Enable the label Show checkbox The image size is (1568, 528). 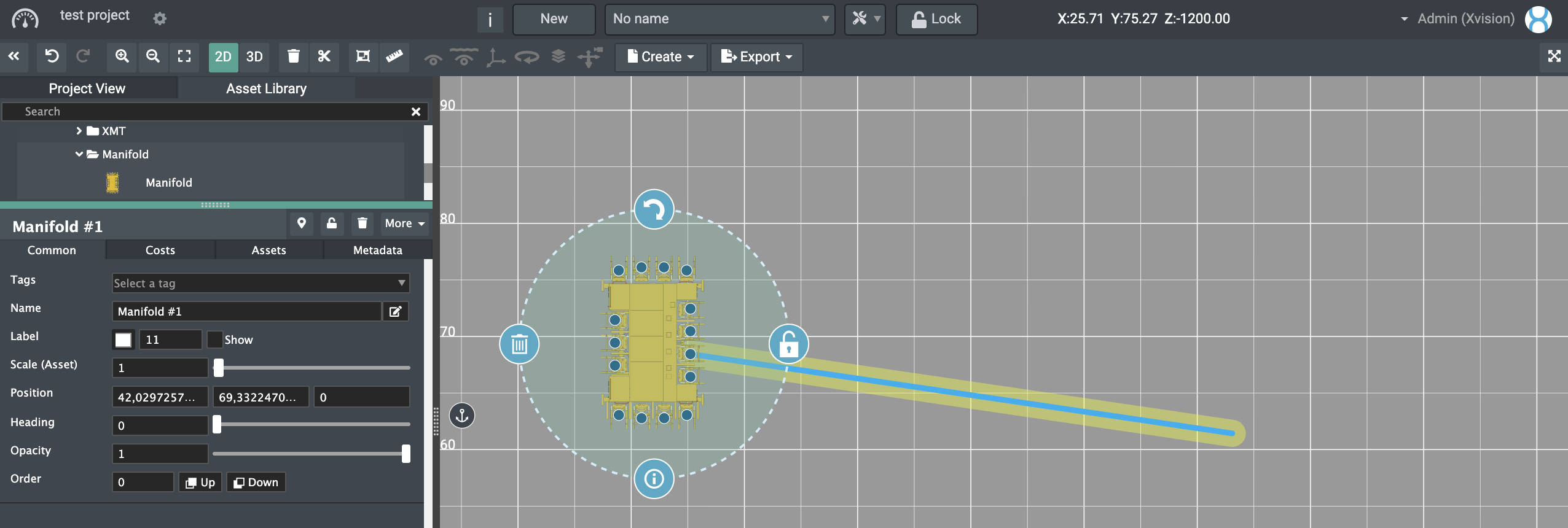[x=214, y=339]
